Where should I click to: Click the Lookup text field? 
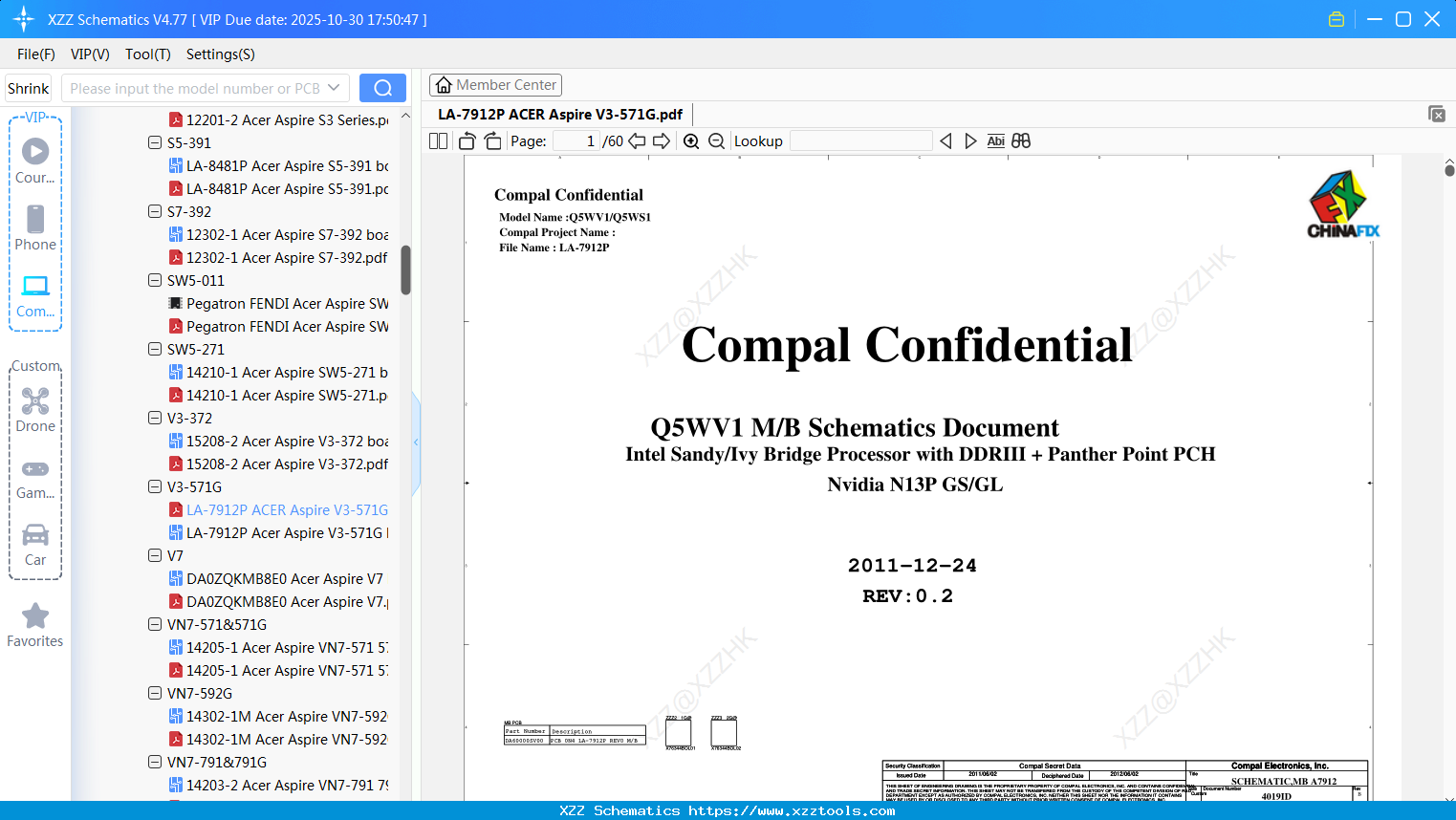point(861,141)
